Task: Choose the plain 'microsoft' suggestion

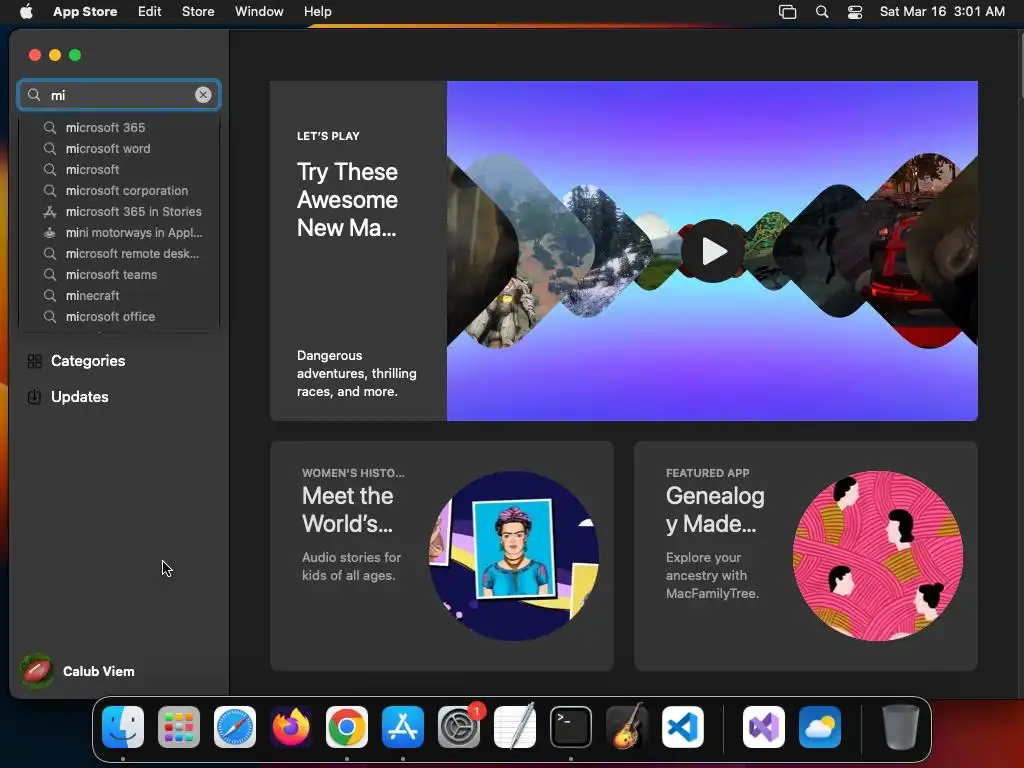Action: [119, 169]
